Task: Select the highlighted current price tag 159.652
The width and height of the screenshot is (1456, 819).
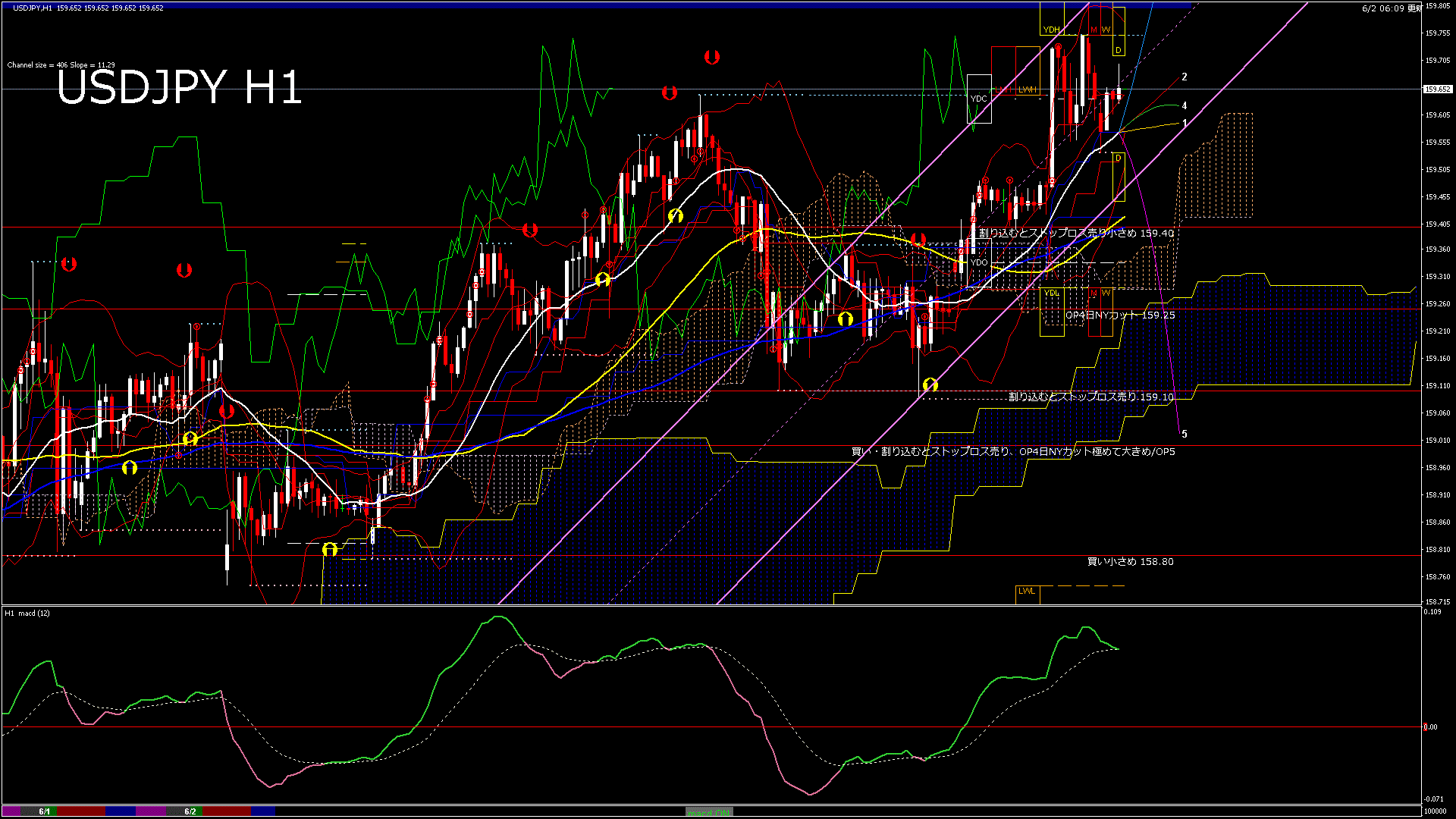Action: 1438,89
